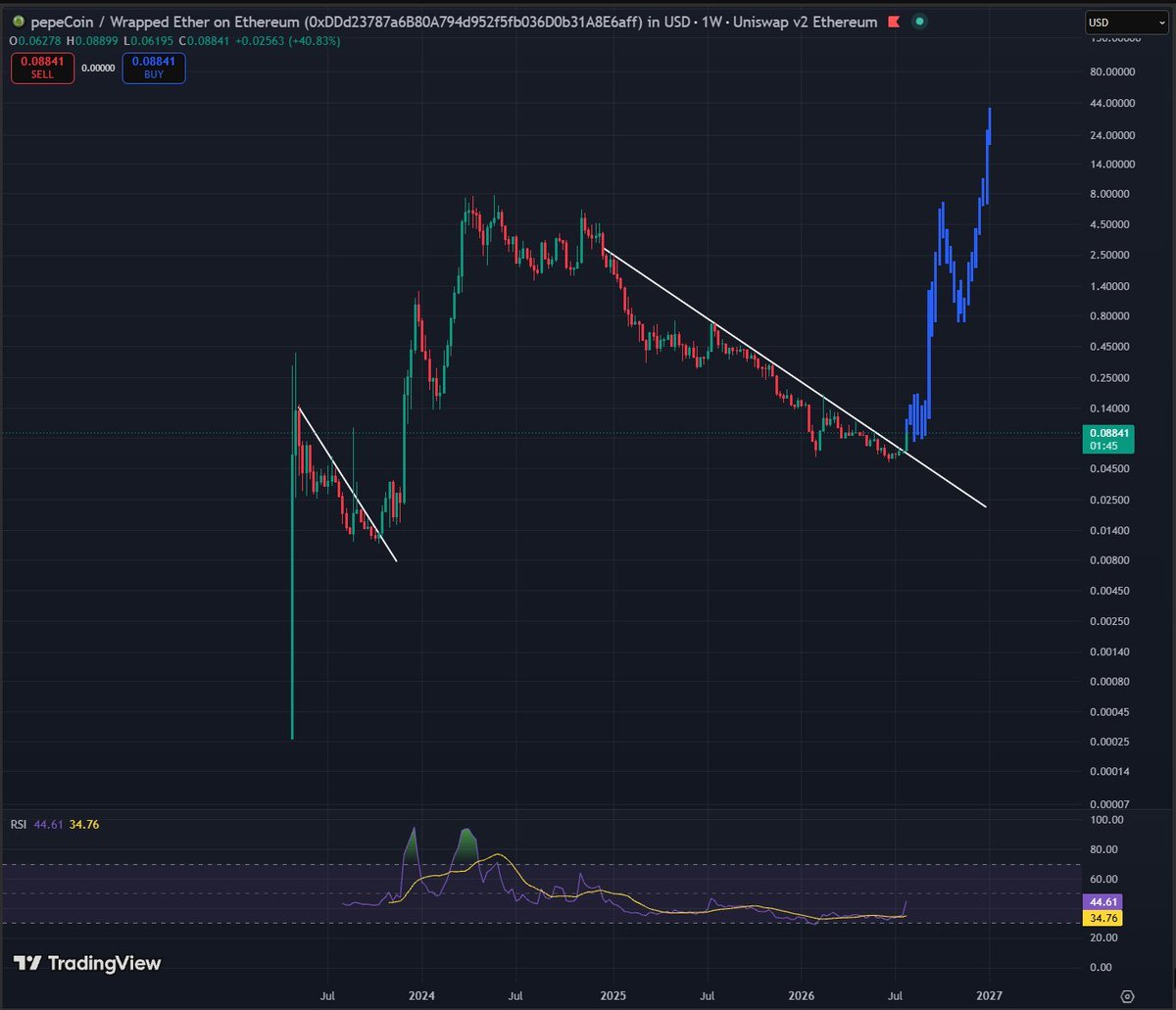Select the short white trendline near 2023 lows
The image size is (1176, 1010).
[x=347, y=483]
